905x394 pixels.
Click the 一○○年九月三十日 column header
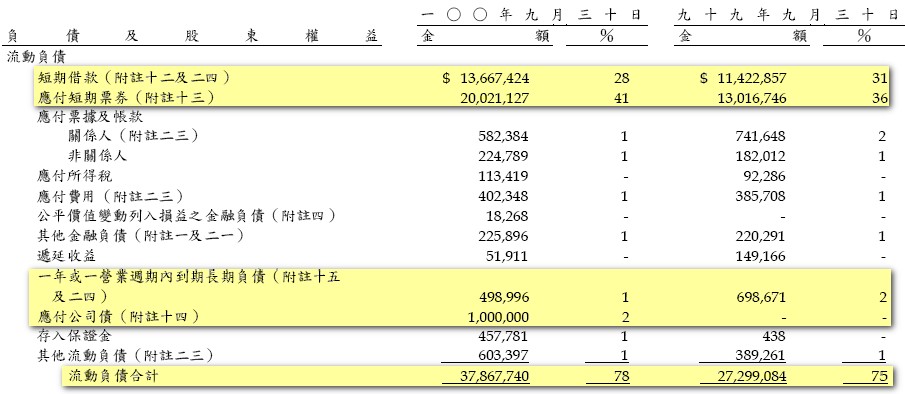click(x=531, y=16)
